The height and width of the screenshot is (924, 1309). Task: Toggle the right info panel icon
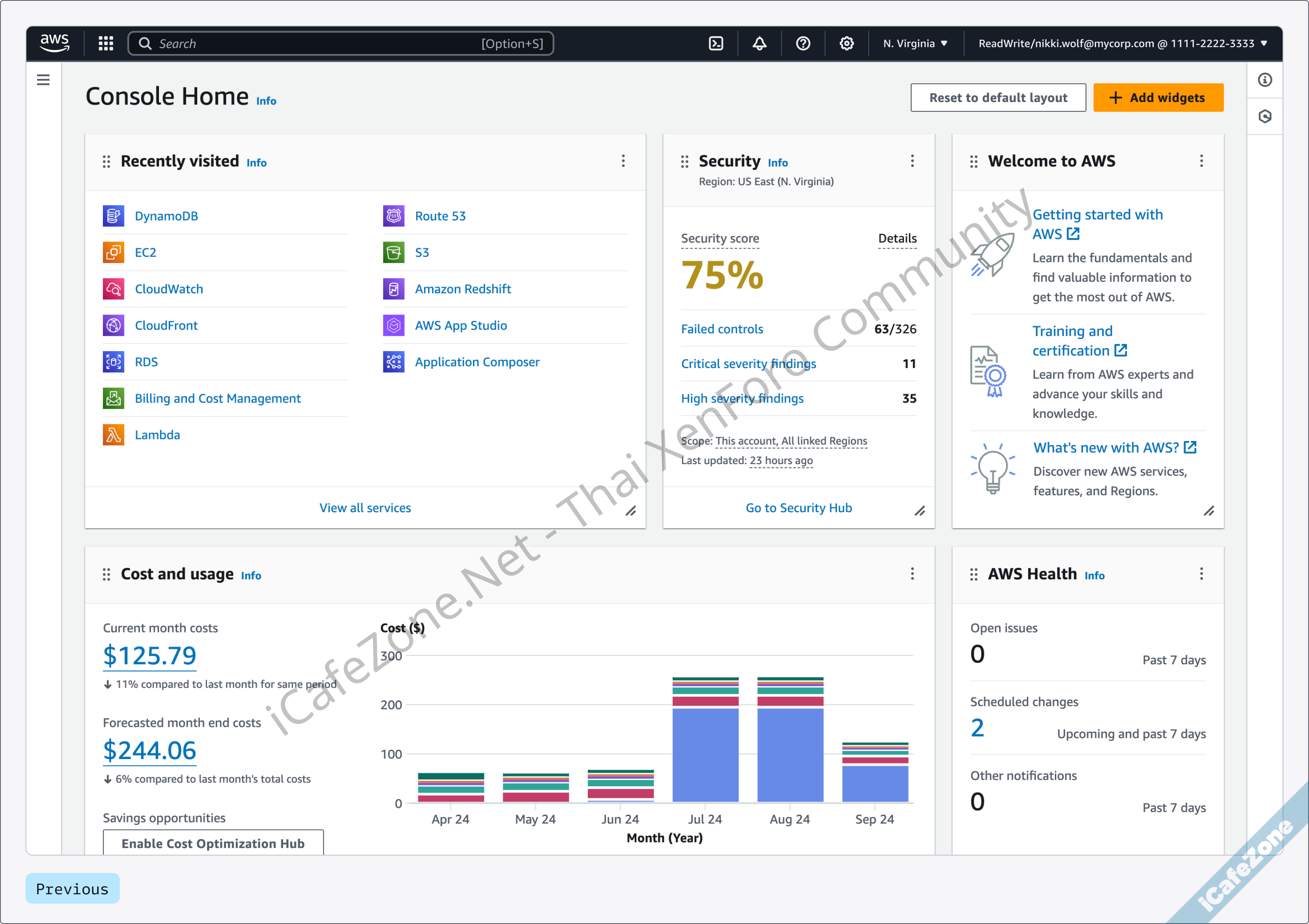click(x=1265, y=80)
